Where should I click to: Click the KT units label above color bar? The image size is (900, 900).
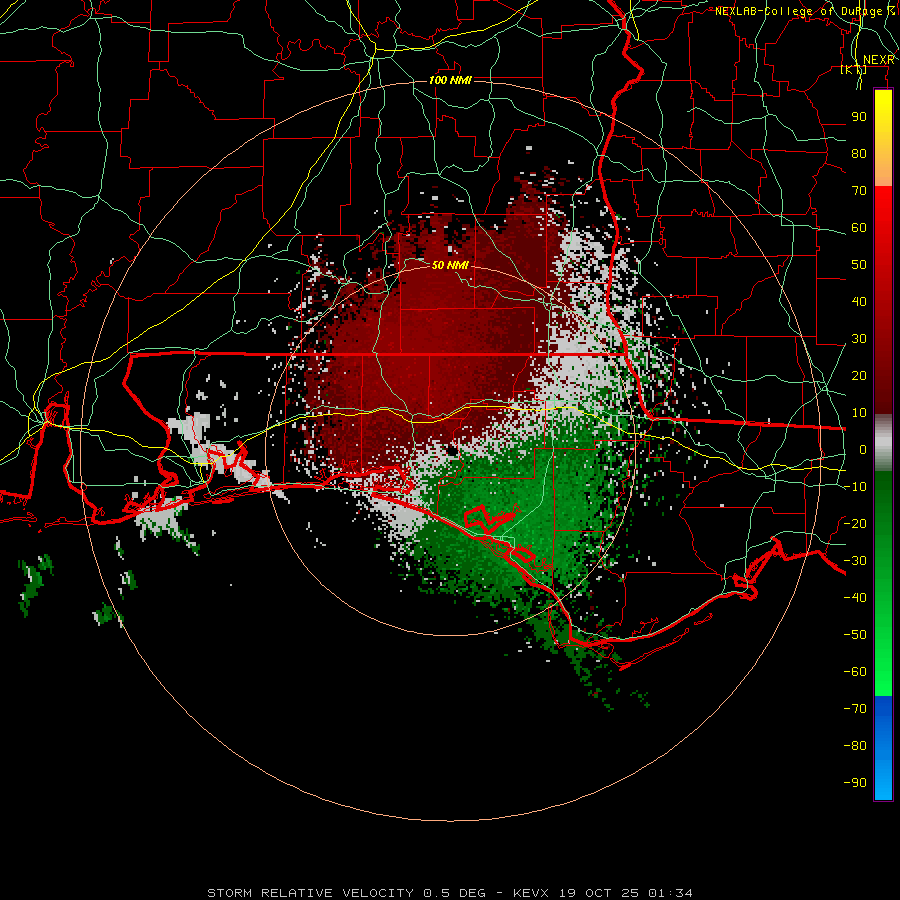(x=854, y=70)
